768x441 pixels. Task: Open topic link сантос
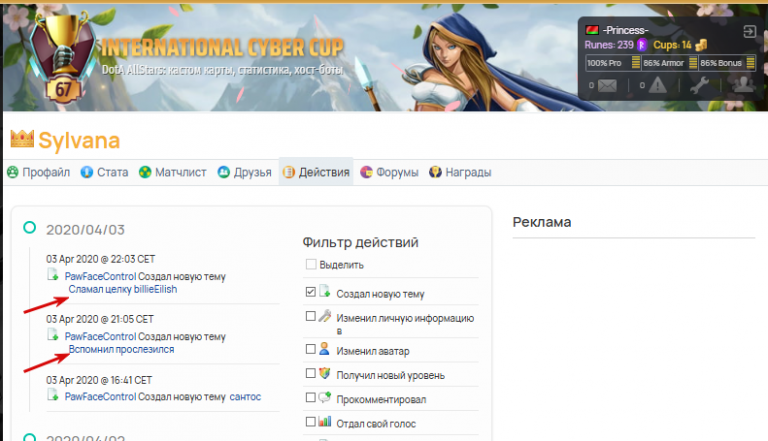pyautogui.click(x=245, y=396)
